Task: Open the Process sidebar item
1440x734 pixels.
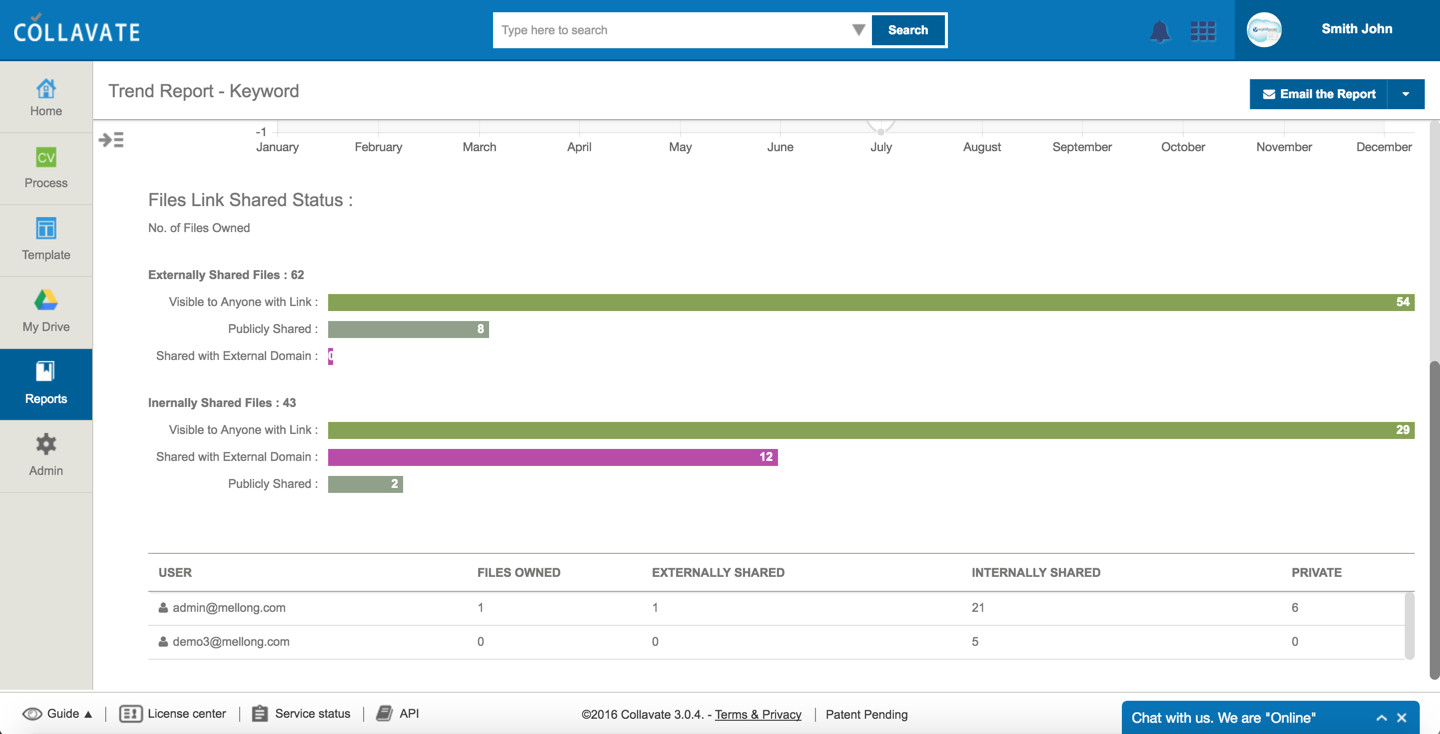Action: click(46, 168)
